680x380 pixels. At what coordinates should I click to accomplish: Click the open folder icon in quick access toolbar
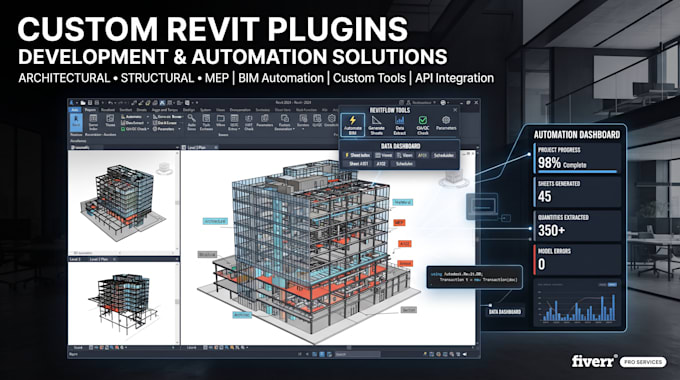(82, 103)
